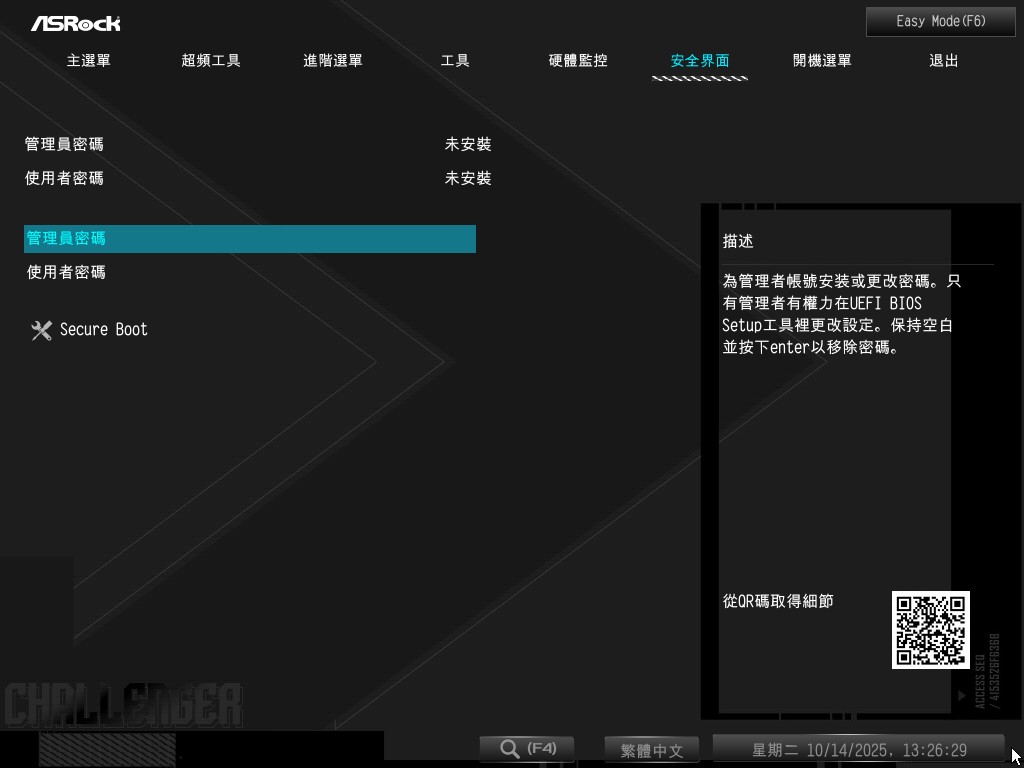Click 未安裝 status next to 管理員密碼

tap(468, 145)
